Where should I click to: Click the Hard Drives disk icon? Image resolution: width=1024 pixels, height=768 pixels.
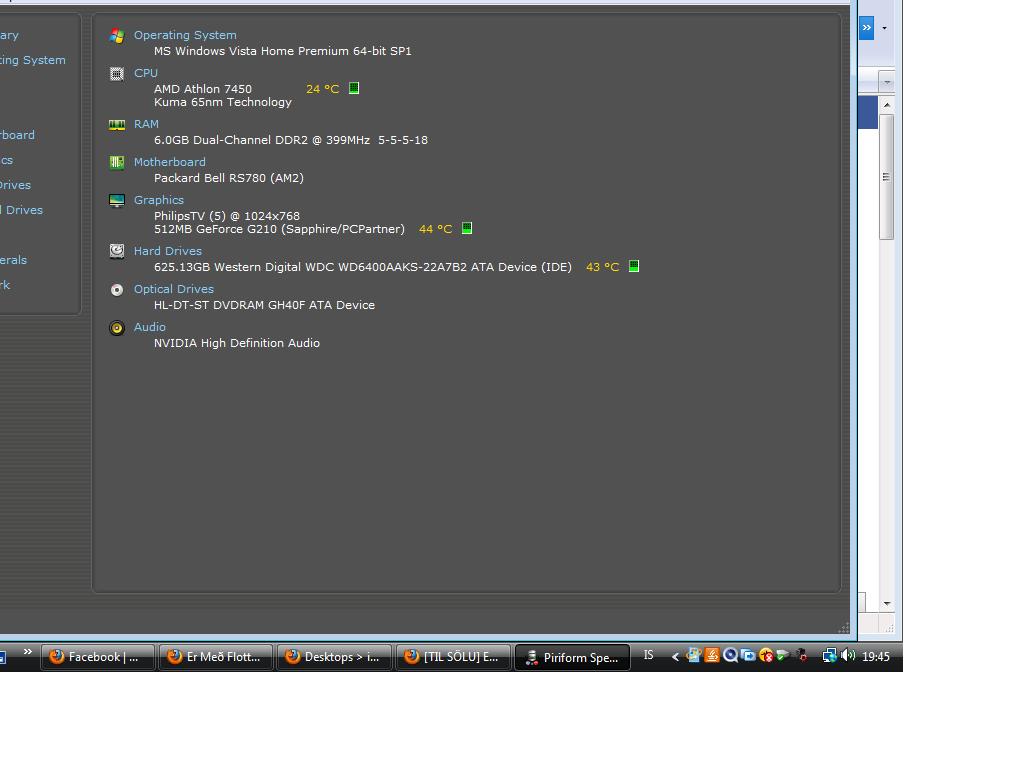point(117,251)
